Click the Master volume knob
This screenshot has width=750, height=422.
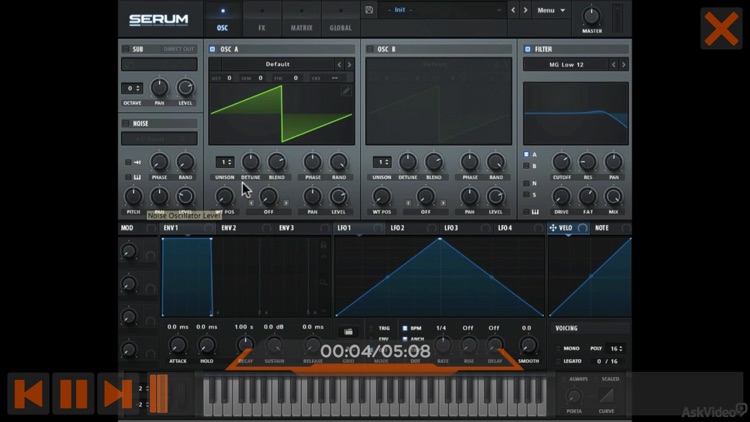coord(591,16)
